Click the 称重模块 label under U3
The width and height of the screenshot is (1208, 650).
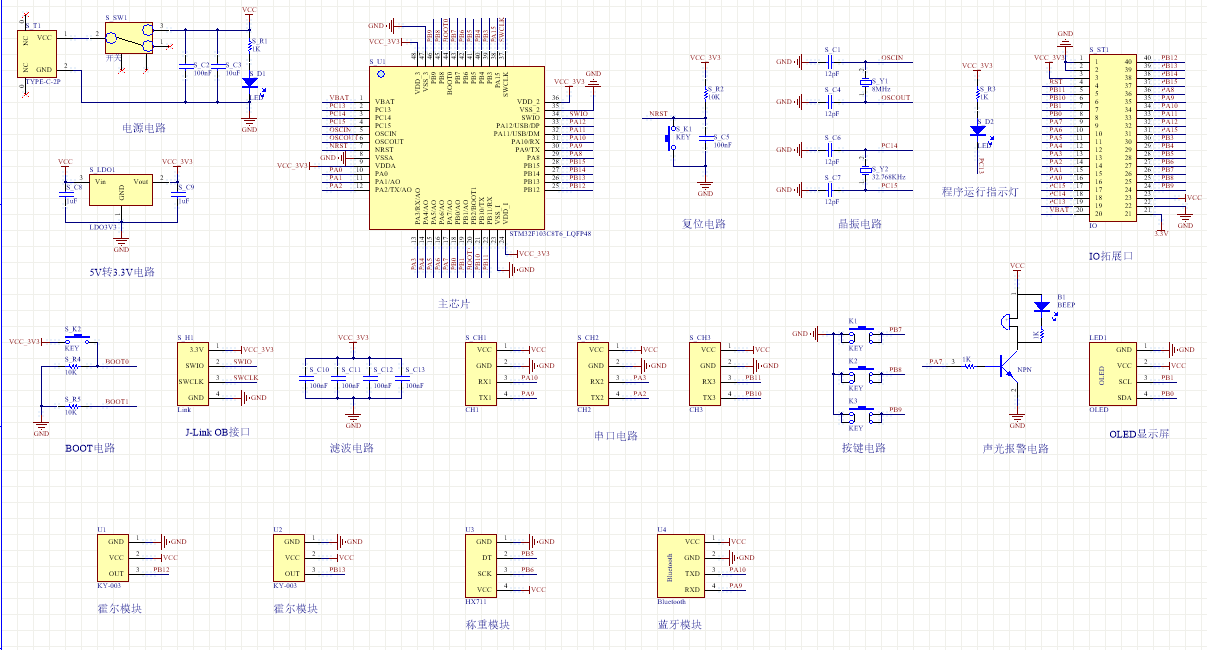(x=487, y=625)
